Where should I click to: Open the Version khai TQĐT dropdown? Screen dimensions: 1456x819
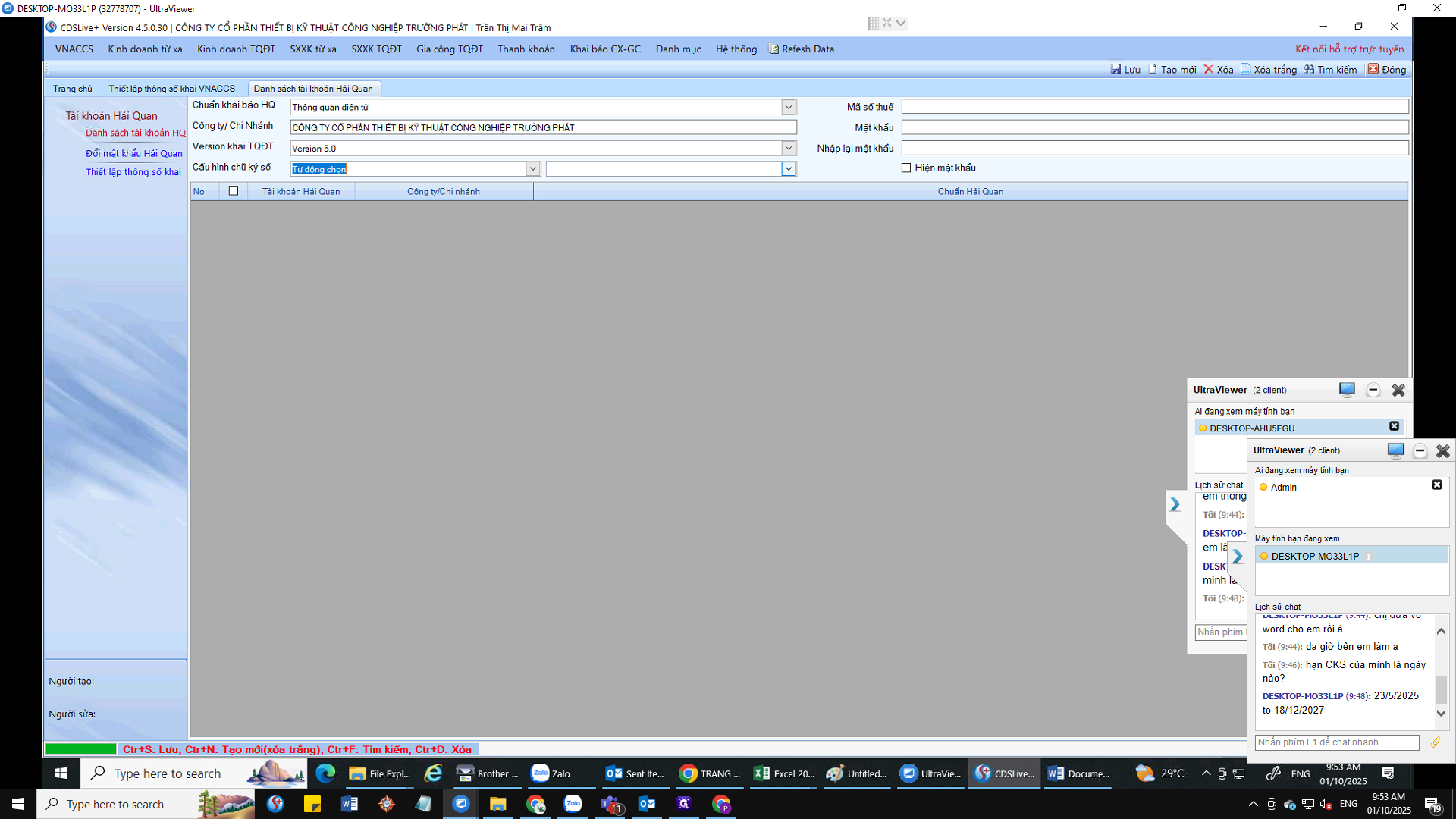click(789, 148)
